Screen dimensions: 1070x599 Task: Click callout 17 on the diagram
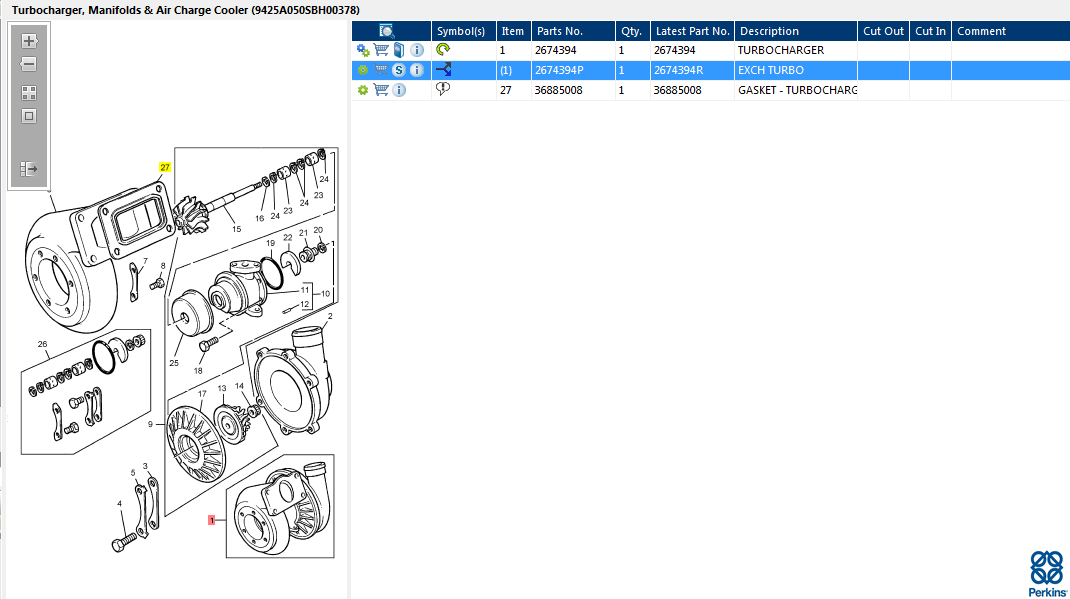coord(202,394)
